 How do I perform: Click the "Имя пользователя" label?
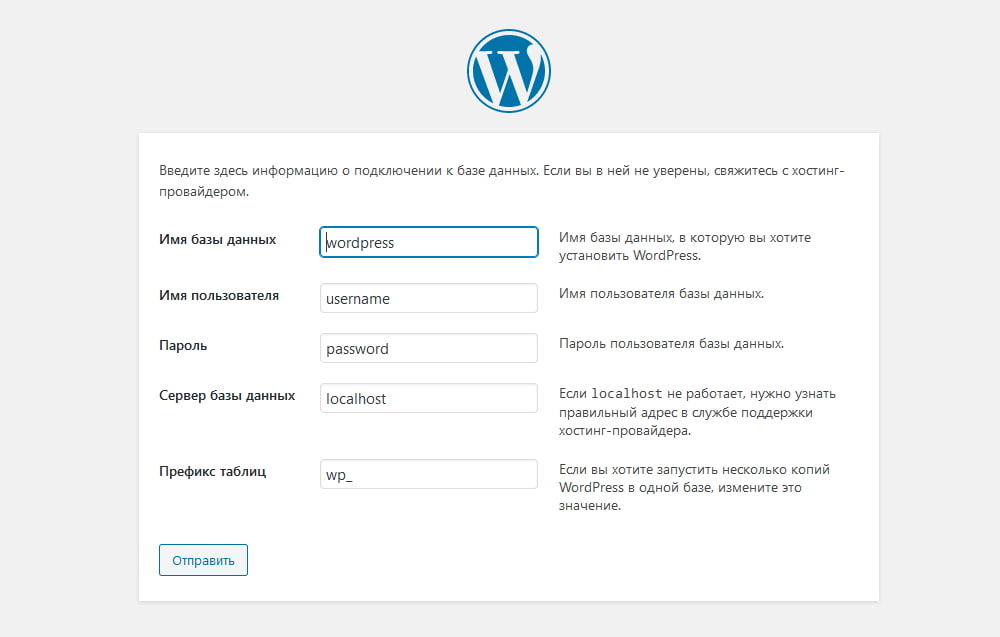219,296
